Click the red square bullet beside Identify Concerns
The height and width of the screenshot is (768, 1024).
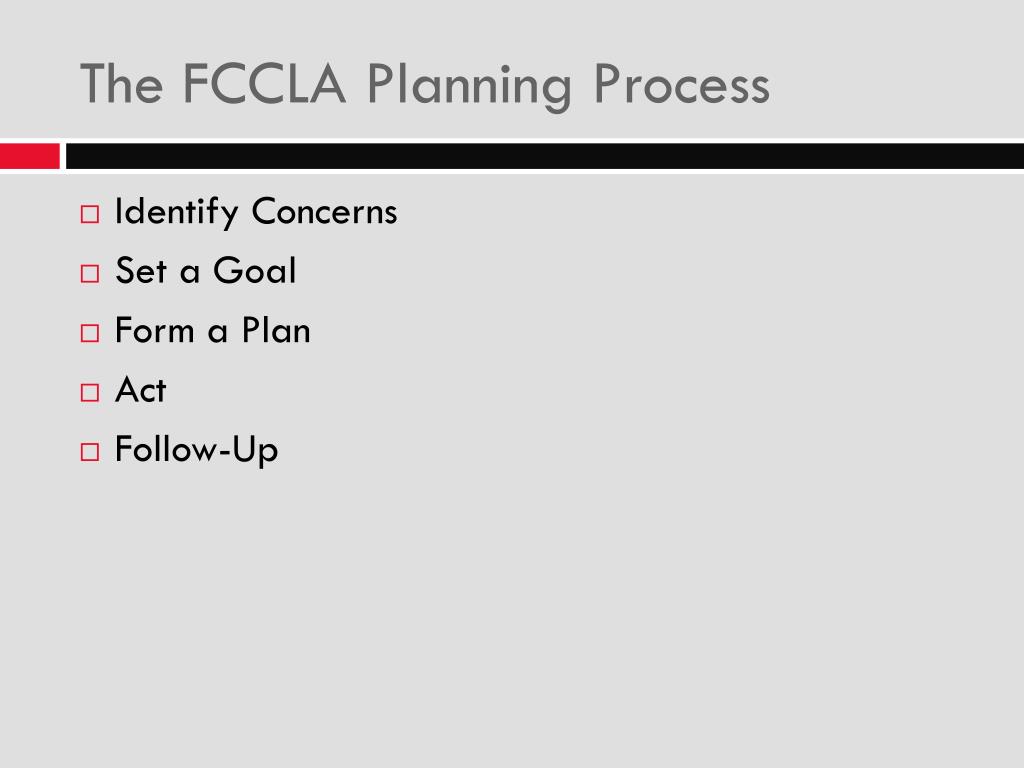pyautogui.click(x=90, y=214)
